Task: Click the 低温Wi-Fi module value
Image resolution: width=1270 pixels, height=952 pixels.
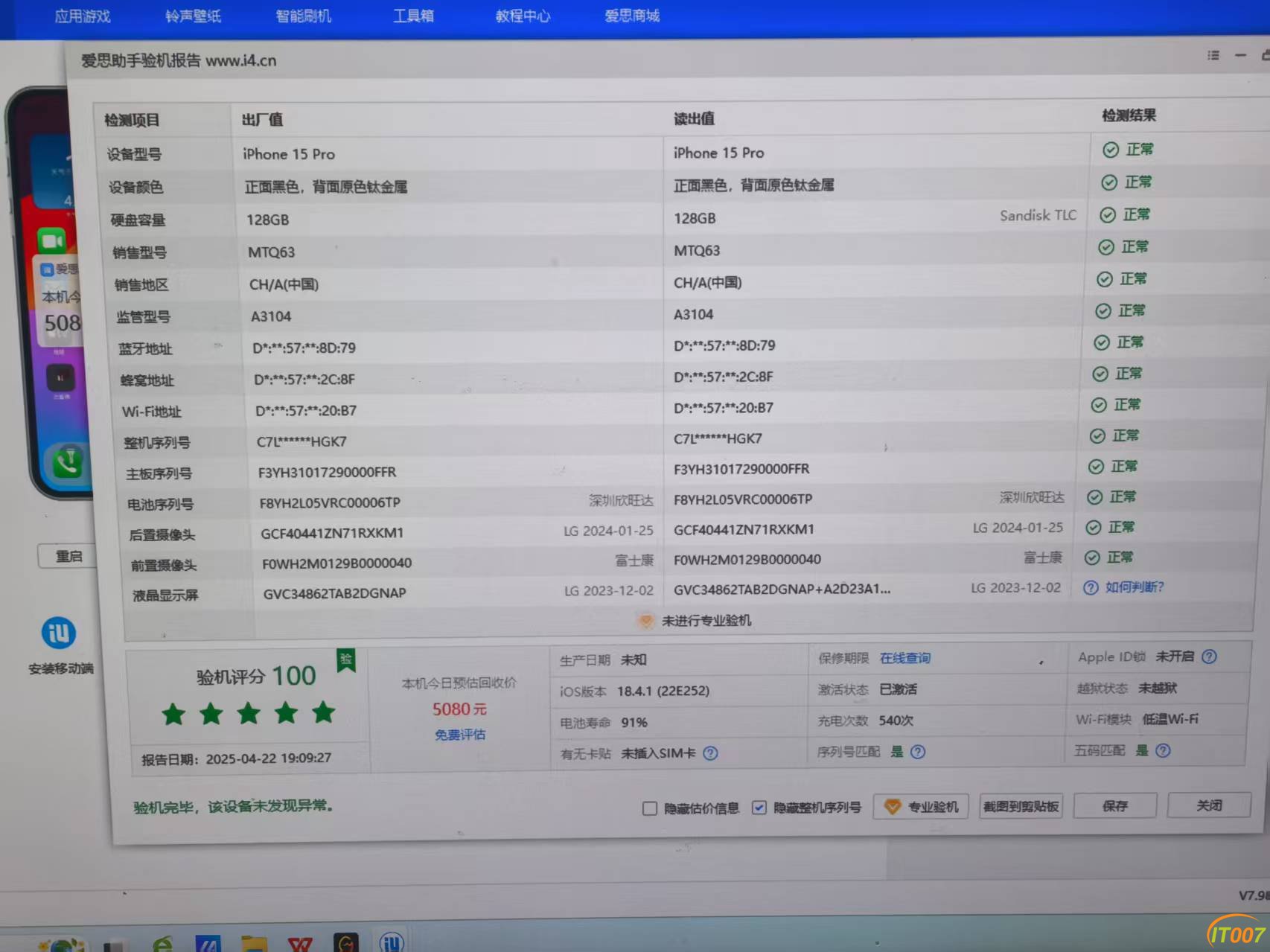Action: [x=1170, y=719]
